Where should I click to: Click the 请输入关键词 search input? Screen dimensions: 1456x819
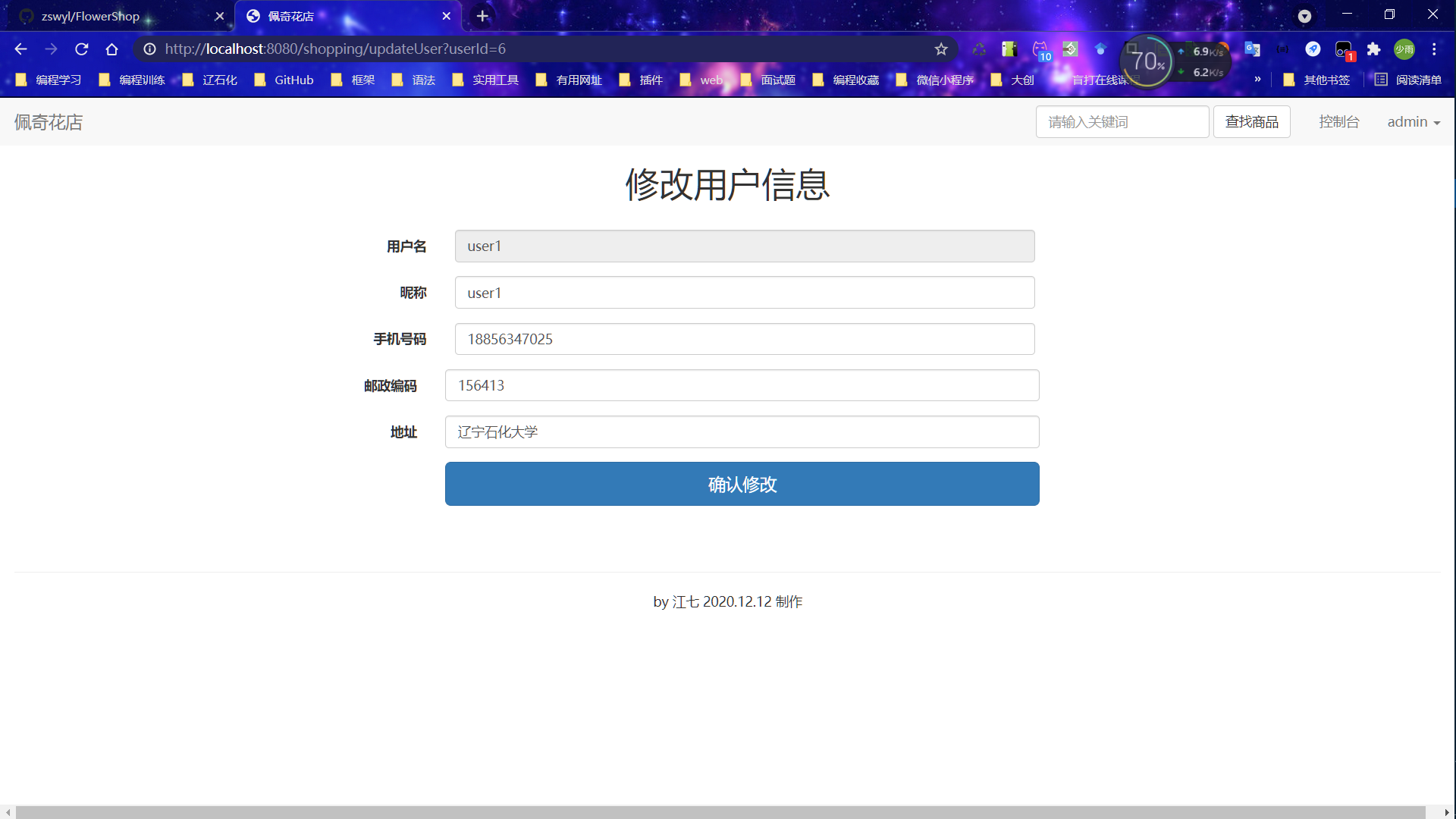tap(1122, 122)
